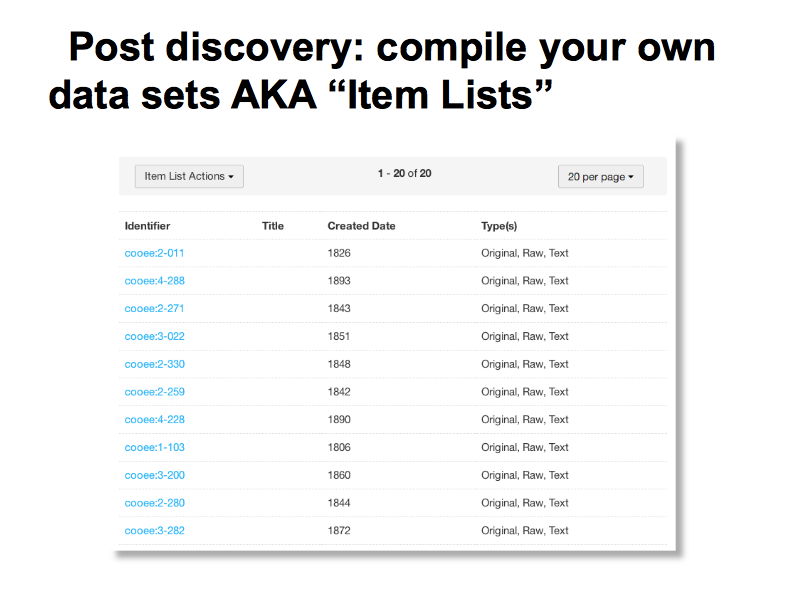Select the cooee:1-103 identifier
Viewport: 800px width, 600px height.
(x=155, y=447)
